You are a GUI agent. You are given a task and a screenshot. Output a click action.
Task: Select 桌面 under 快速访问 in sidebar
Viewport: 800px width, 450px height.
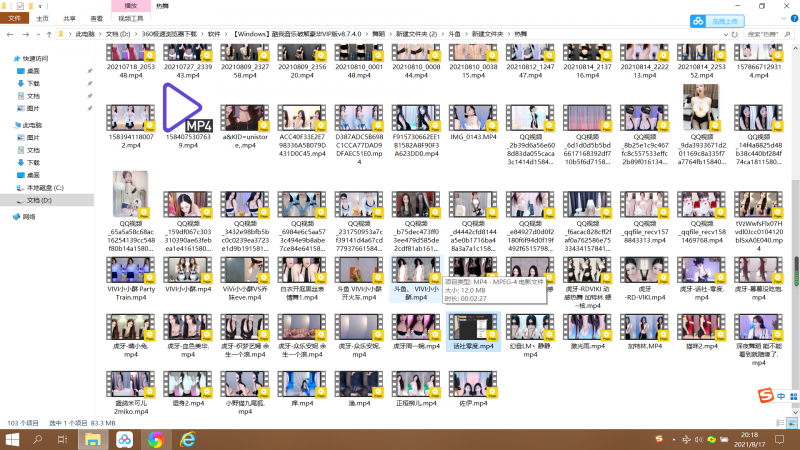click(x=33, y=71)
